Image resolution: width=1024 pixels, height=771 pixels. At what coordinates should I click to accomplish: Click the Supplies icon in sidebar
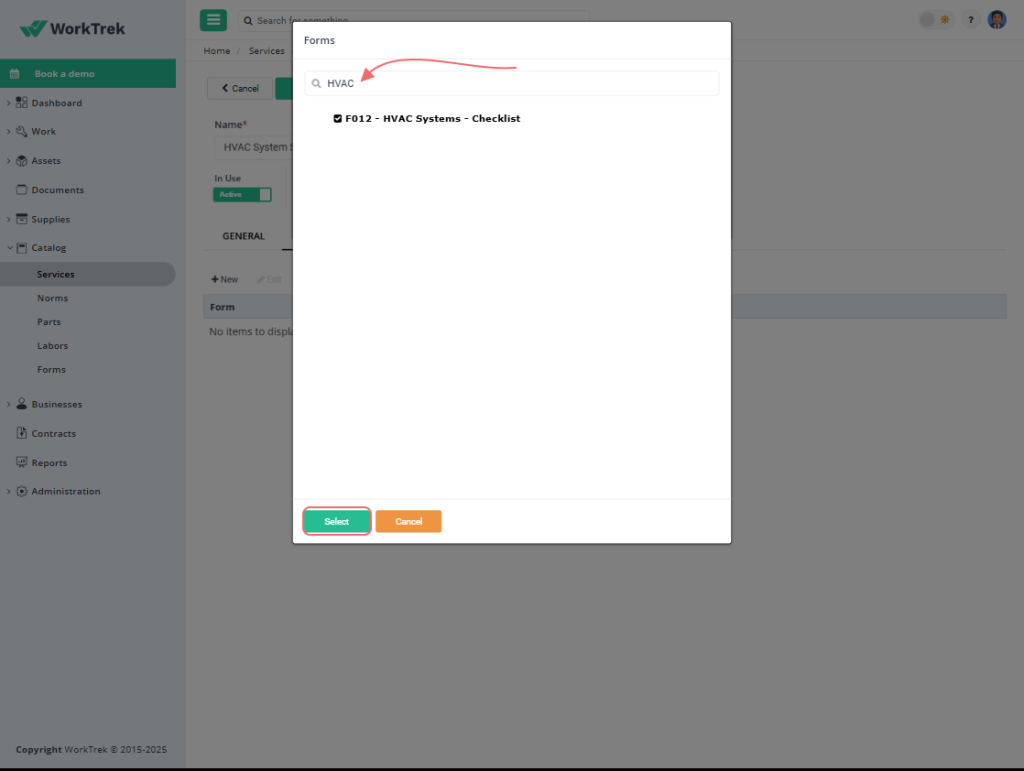click(x=21, y=219)
